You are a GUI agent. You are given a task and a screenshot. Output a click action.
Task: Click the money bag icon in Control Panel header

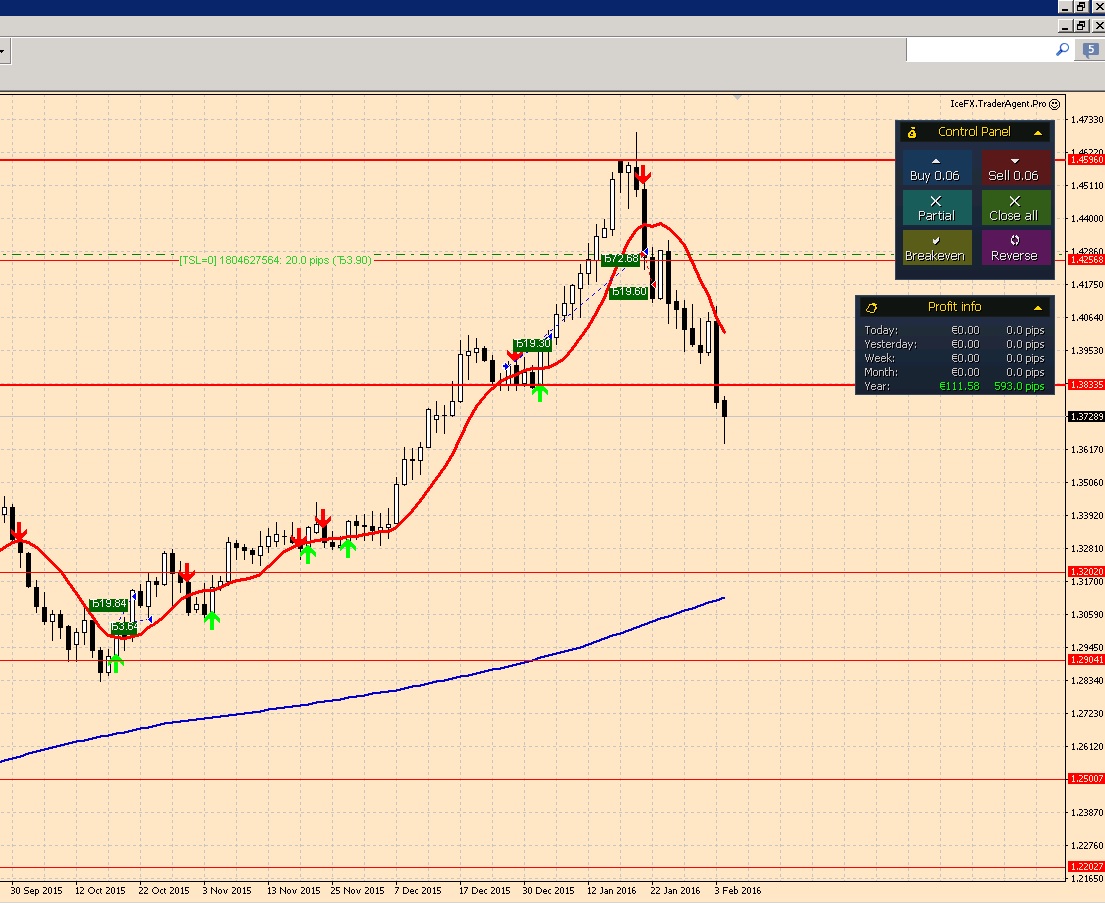tap(912, 132)
